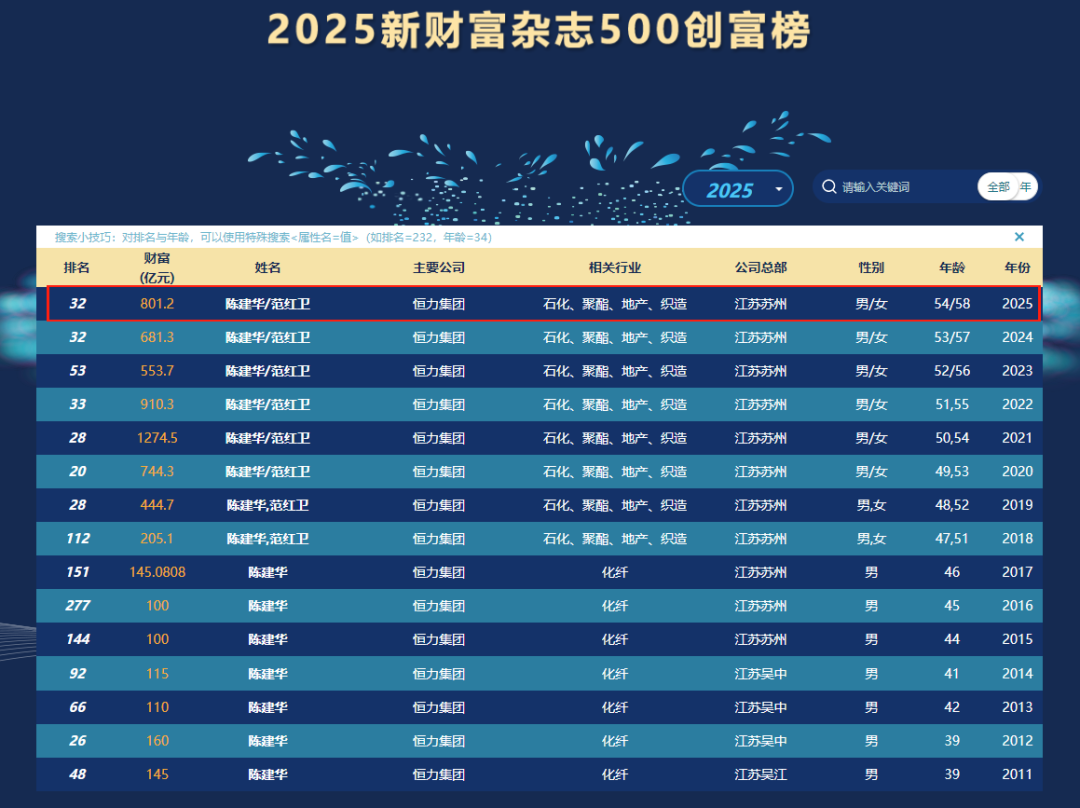
Task: Click rank 92 in the 2014 row
Action: pos(77,673)
